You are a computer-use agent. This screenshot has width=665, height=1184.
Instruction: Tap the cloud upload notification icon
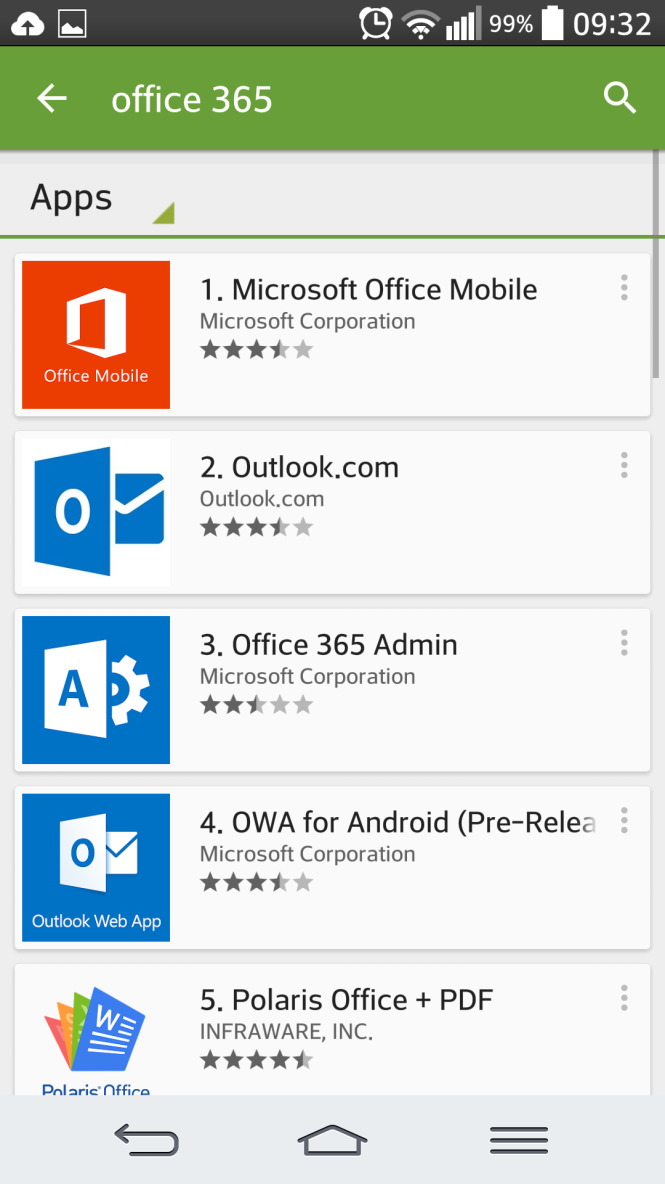coord(27,25)
